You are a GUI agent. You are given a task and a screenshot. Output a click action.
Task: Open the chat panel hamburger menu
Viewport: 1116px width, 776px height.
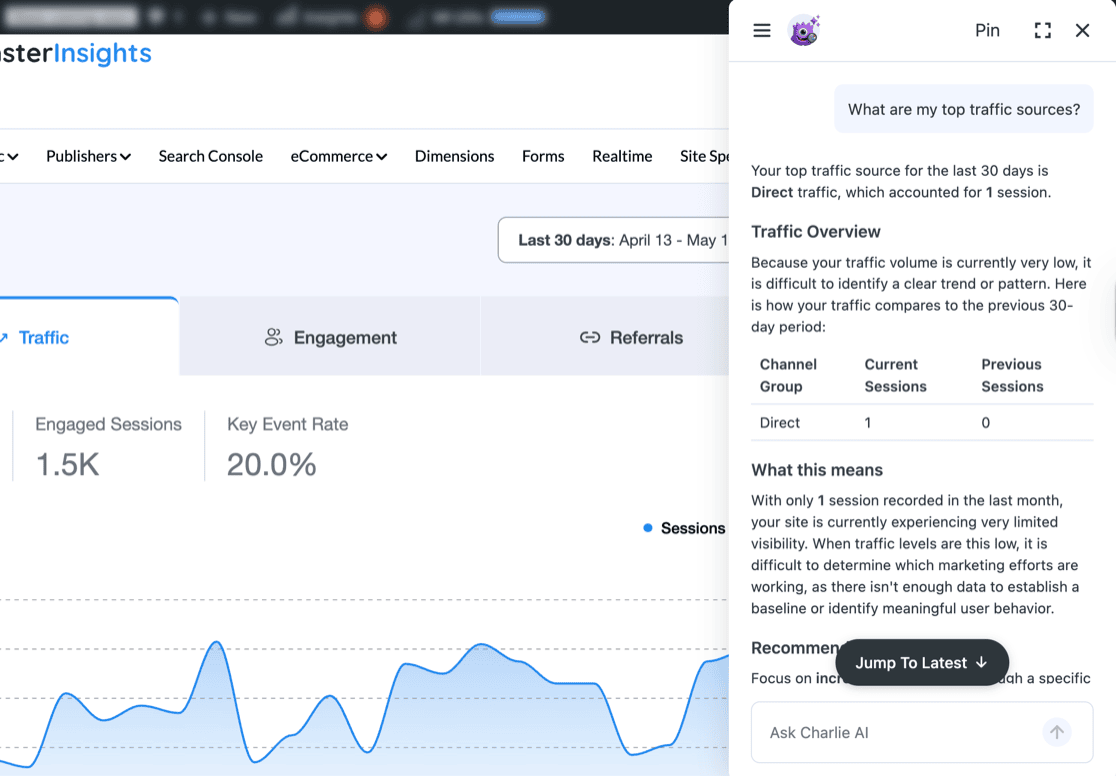[762, 31]
